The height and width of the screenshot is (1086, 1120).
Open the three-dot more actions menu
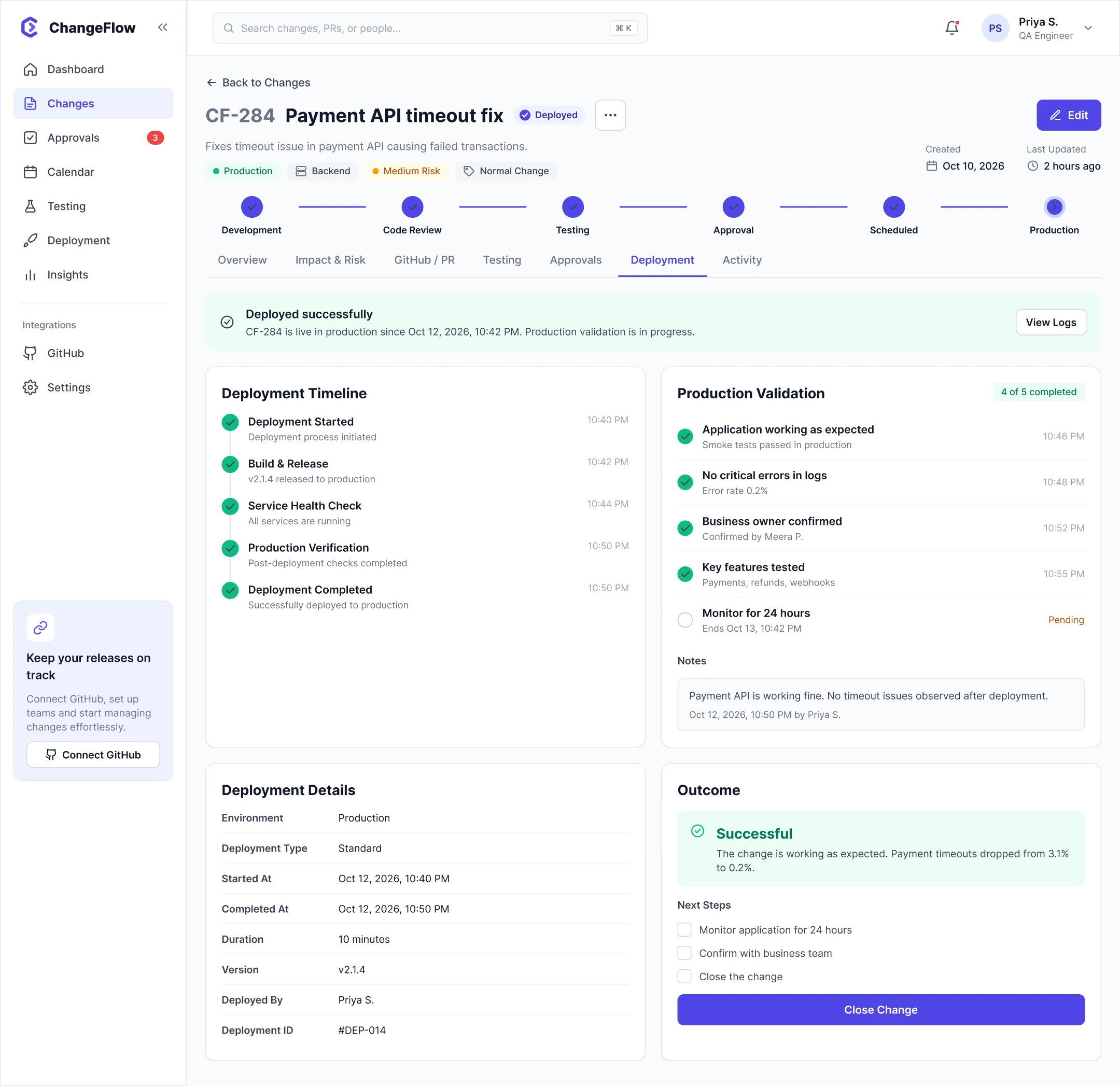pos(610,115)
